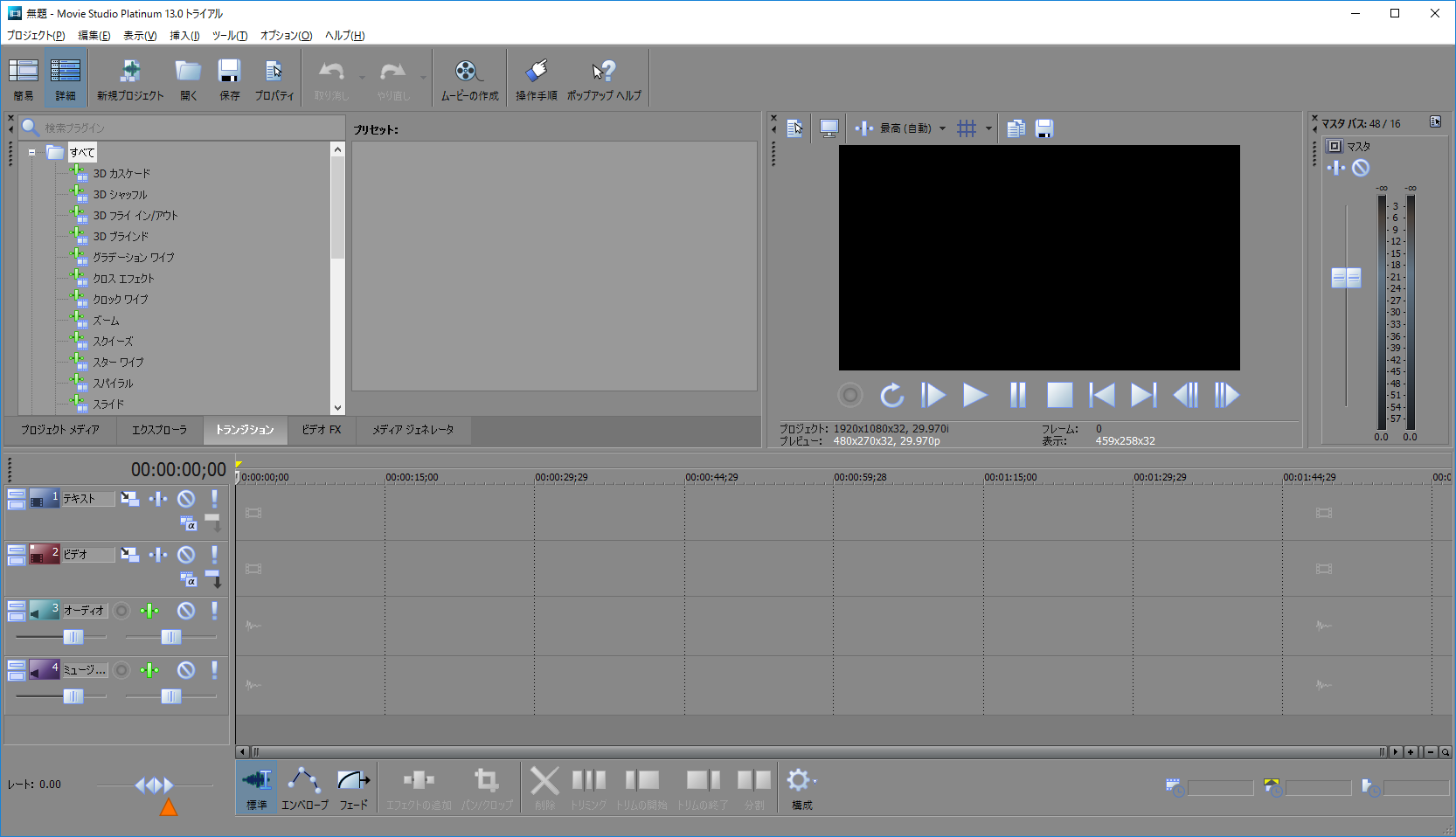Click the オーディオ track volume slider
This screenshot has height=837, width=1456.
tap(73, 637)
